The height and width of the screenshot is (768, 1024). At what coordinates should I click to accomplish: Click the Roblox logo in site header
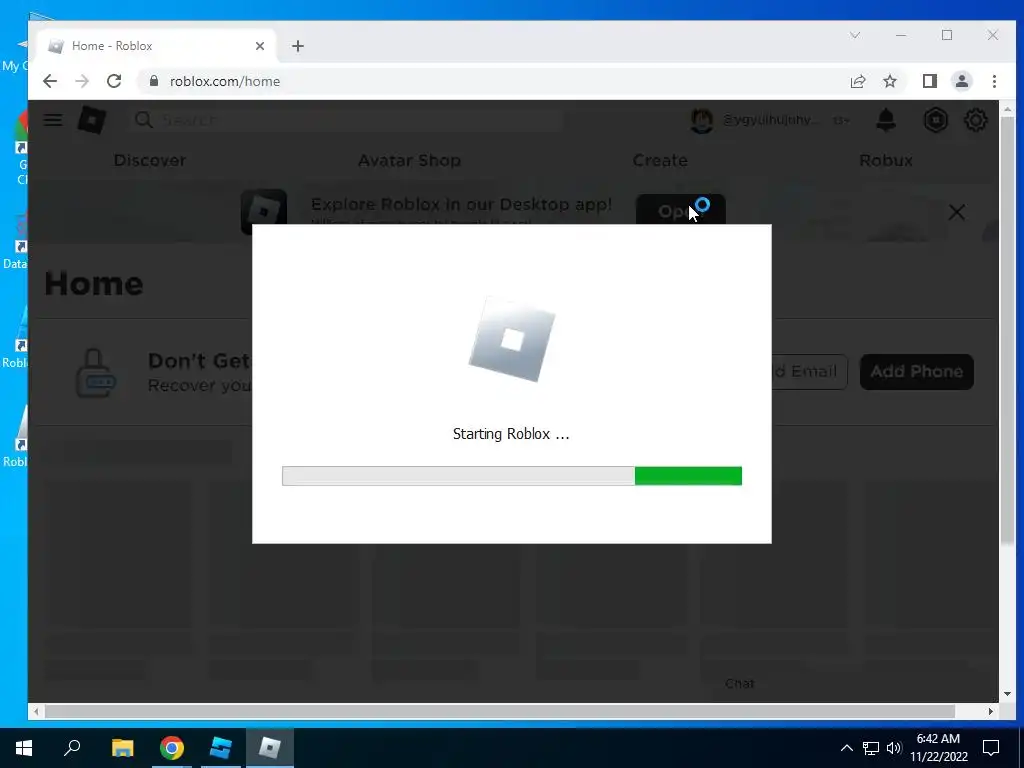tap(92, 120)
